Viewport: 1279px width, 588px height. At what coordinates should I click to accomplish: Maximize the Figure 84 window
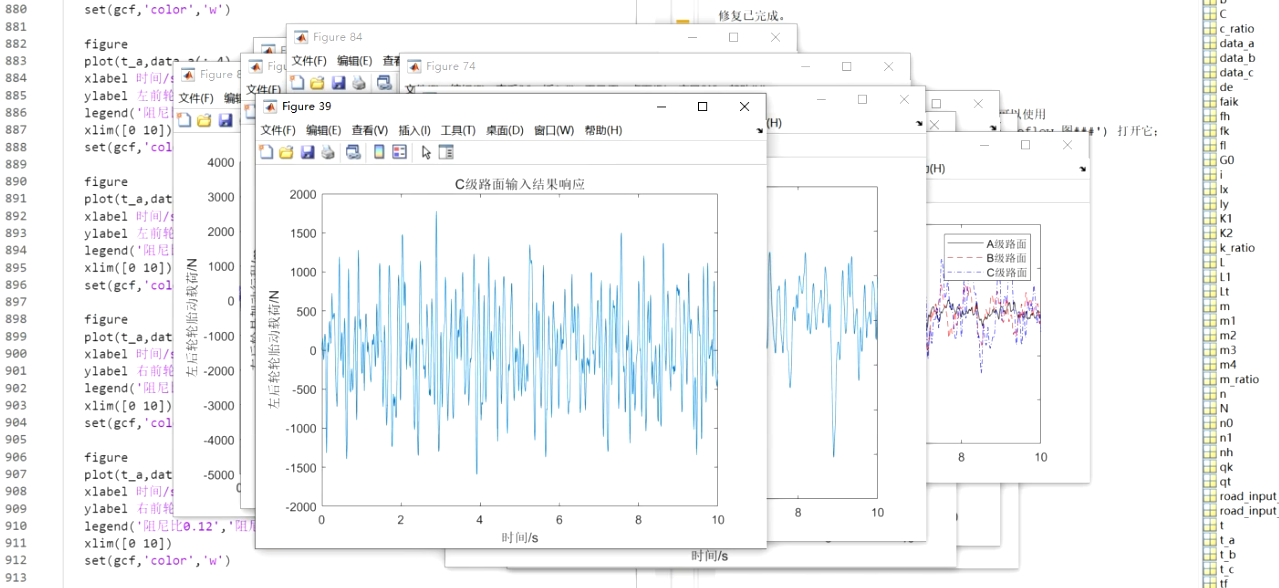click(733, 37)
